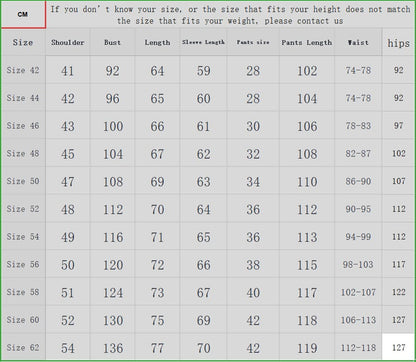
Task: Click hips value 97 for Size 46
Action: pos(399,126)
